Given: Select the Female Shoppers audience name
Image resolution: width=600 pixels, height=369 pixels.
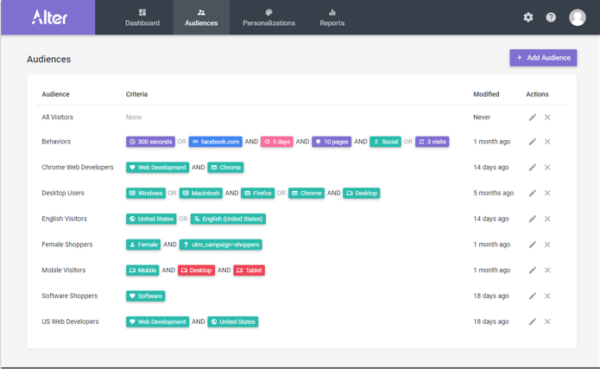Looking at the screenshot, I should pos(67,244).
